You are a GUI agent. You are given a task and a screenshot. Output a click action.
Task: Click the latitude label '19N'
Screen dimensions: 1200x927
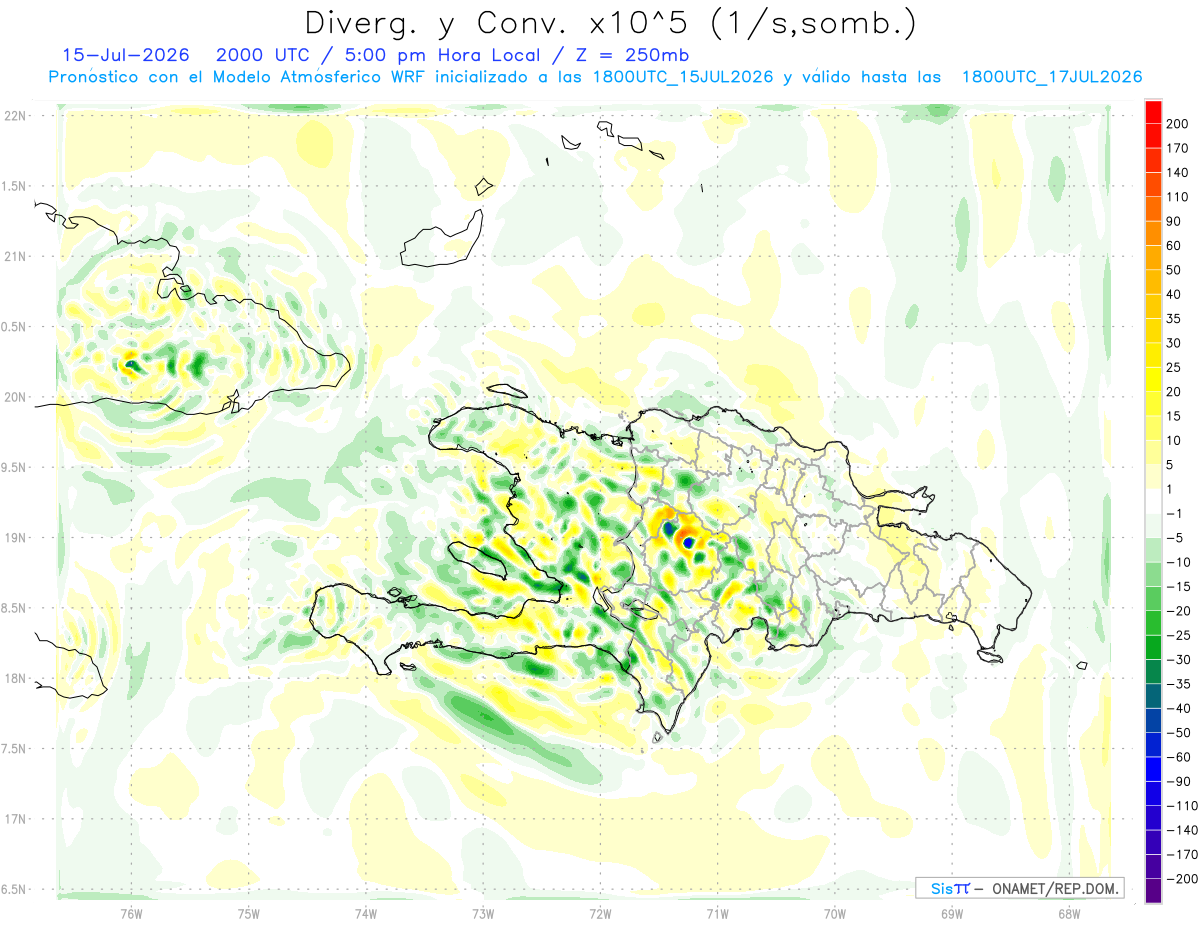[x=13, y=538]
